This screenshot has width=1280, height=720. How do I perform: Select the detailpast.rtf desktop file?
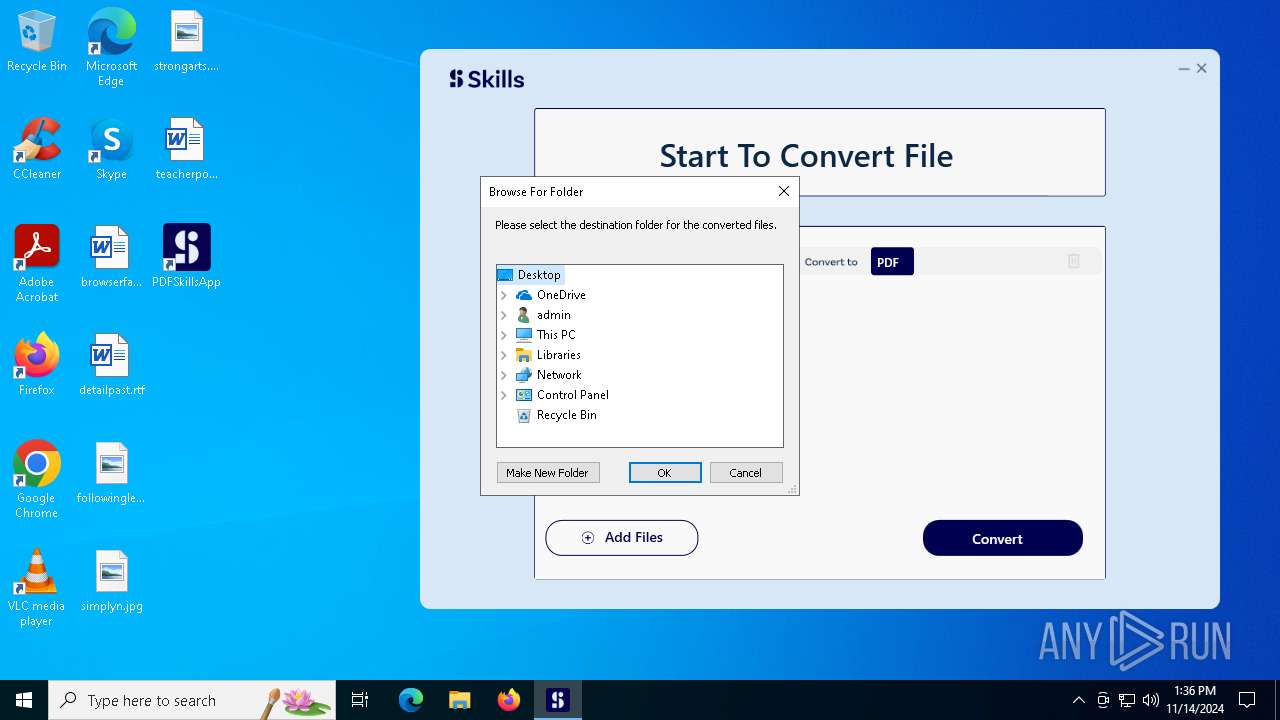[x=111, y=365]
